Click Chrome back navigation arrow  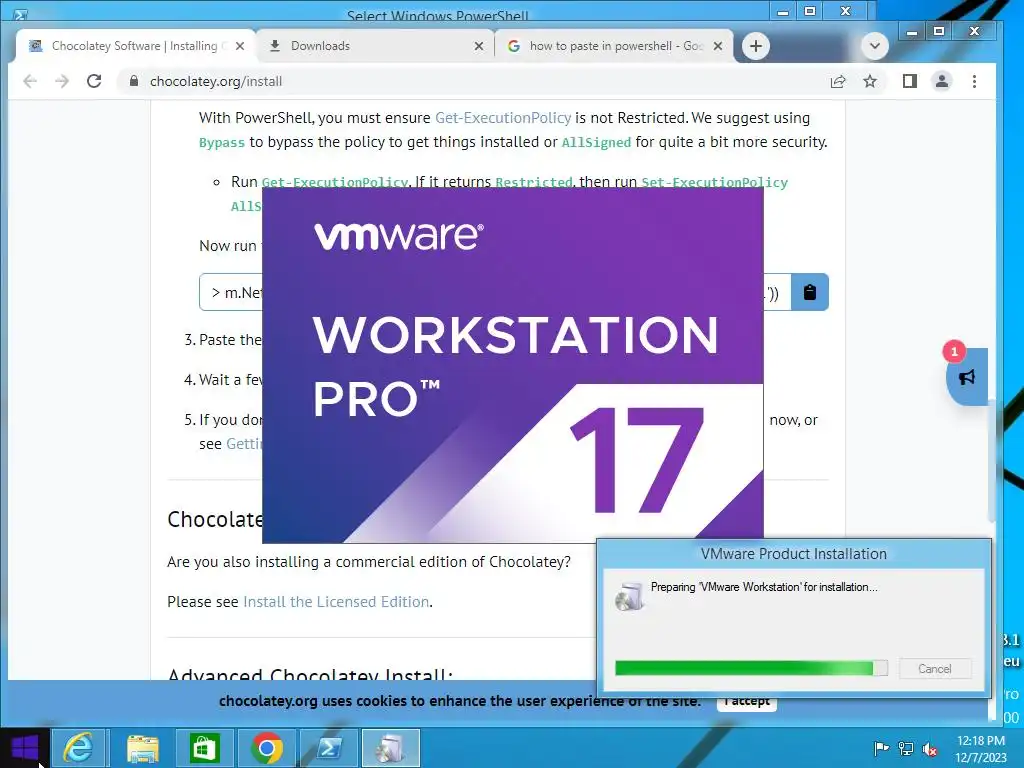pos(30,81)
